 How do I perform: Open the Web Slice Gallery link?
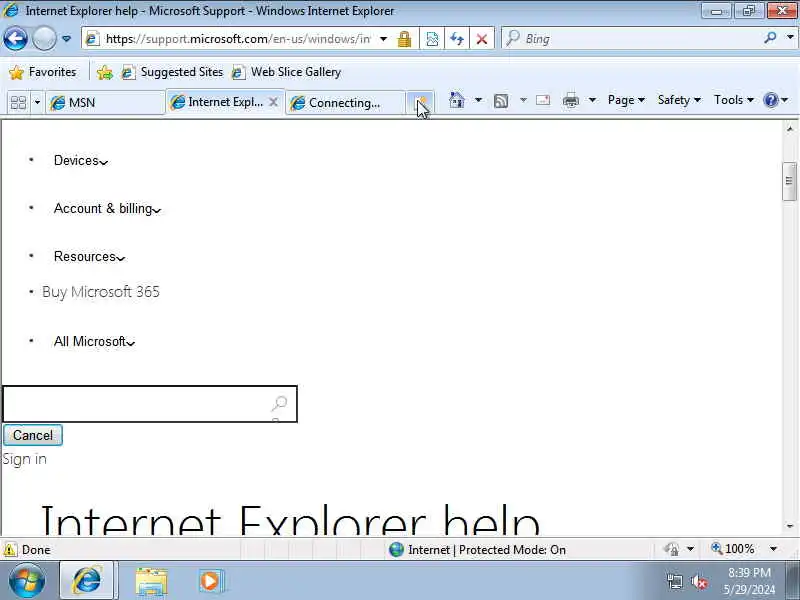[286, 72]
